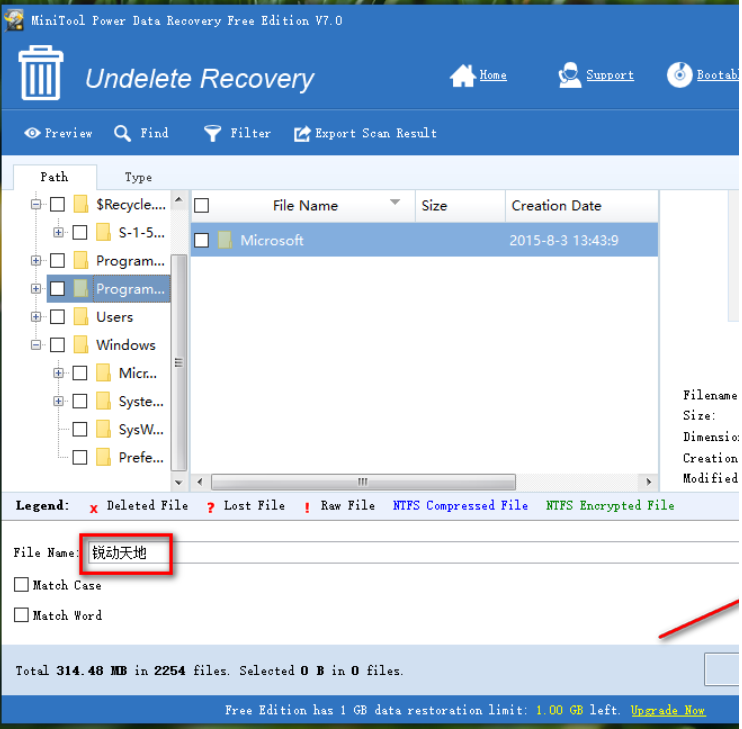
Task: Click the Filter funnel icon
Action: [212, 133]
